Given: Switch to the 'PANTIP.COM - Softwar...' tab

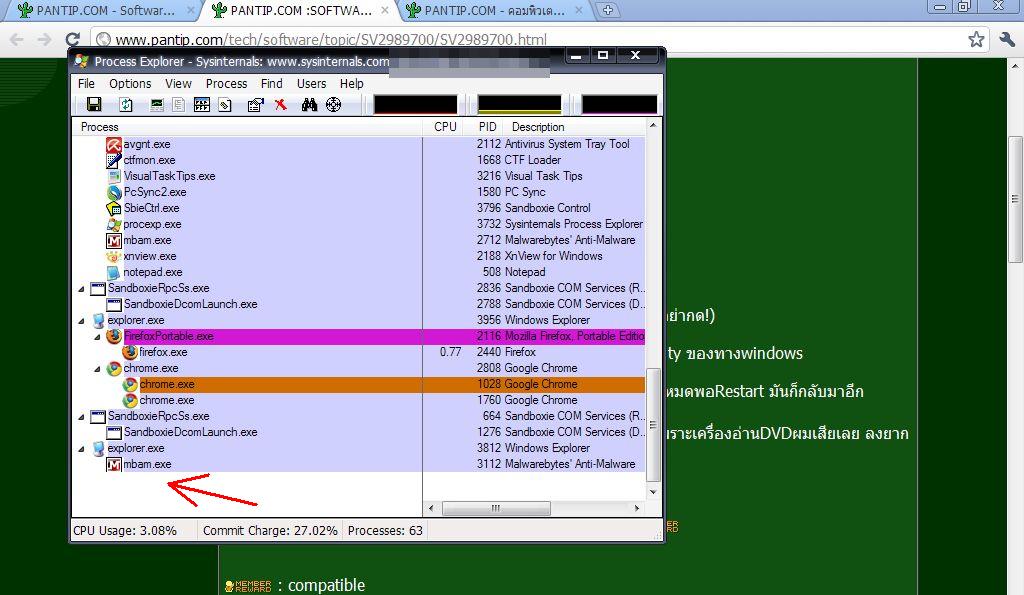Looking at the screenshot, I should point(104,10).
